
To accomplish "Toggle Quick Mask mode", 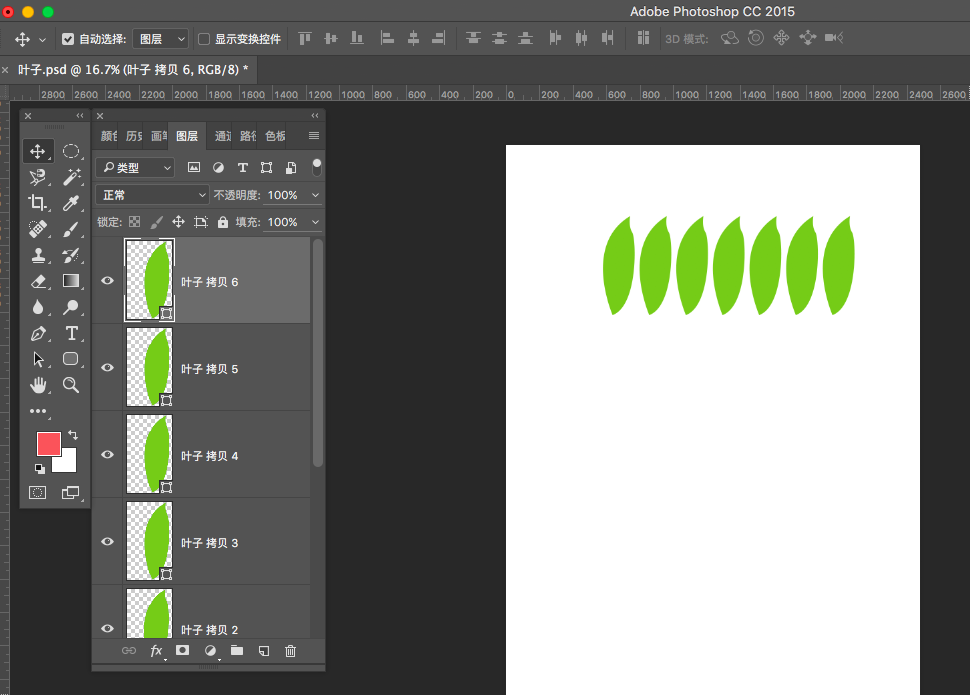I will (38, 493).
